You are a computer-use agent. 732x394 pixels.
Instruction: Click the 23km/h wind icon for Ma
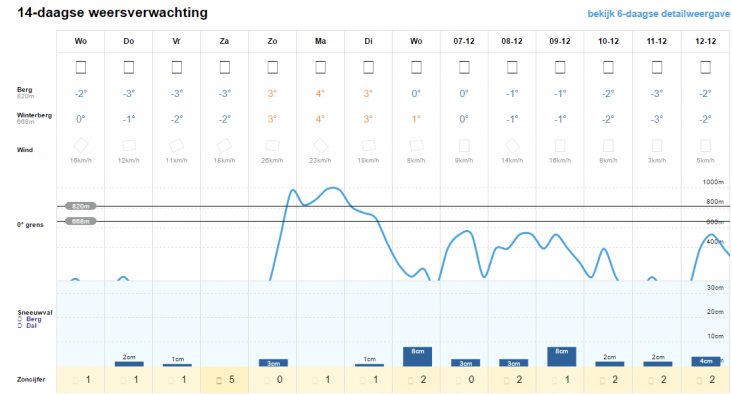pyautogui.click(x=320, y=146)
